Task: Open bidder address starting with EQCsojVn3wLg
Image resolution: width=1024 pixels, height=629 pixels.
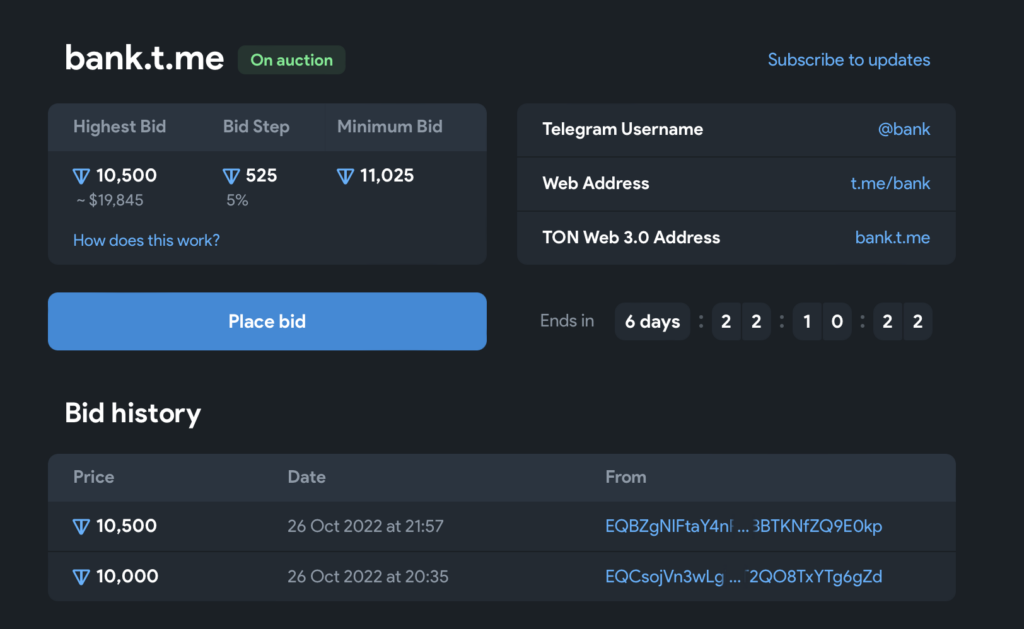Action: coord(743,577)
